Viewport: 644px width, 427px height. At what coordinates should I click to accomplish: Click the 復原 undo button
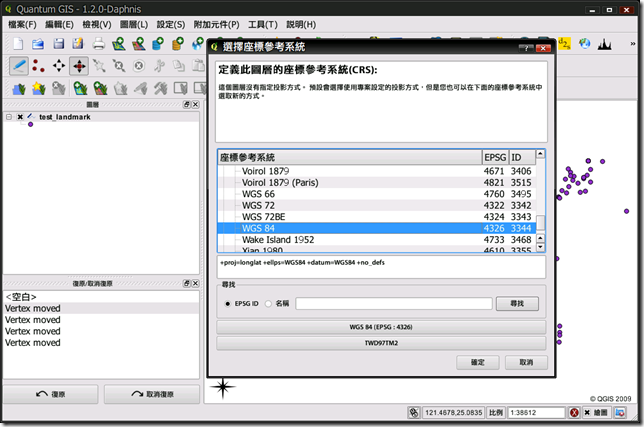point(51,394)
